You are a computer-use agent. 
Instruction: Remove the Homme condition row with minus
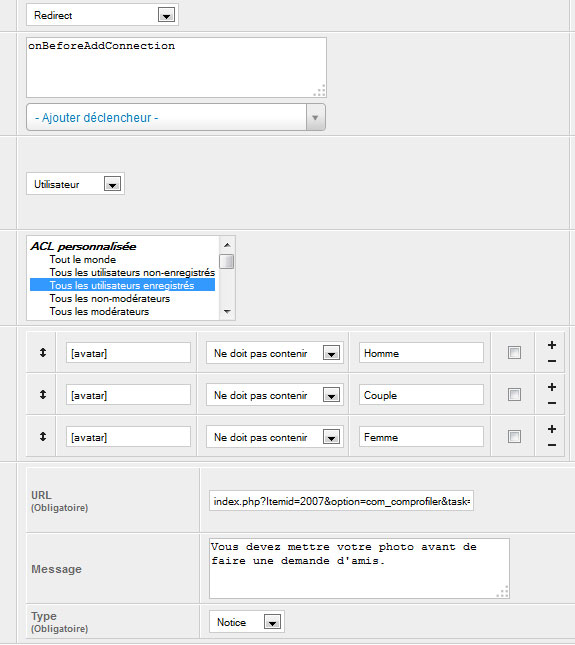552,361
